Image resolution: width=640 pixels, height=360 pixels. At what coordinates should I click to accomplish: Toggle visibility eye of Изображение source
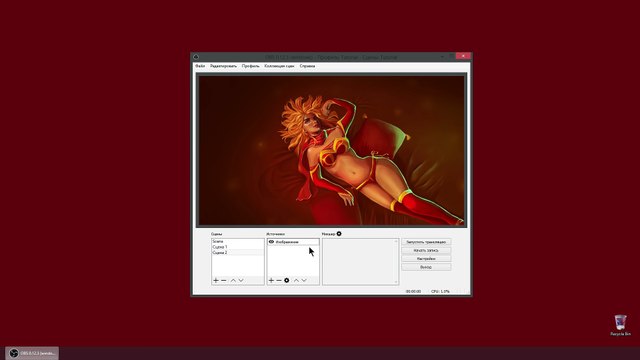pyautogui.click(x=271, y=242)
